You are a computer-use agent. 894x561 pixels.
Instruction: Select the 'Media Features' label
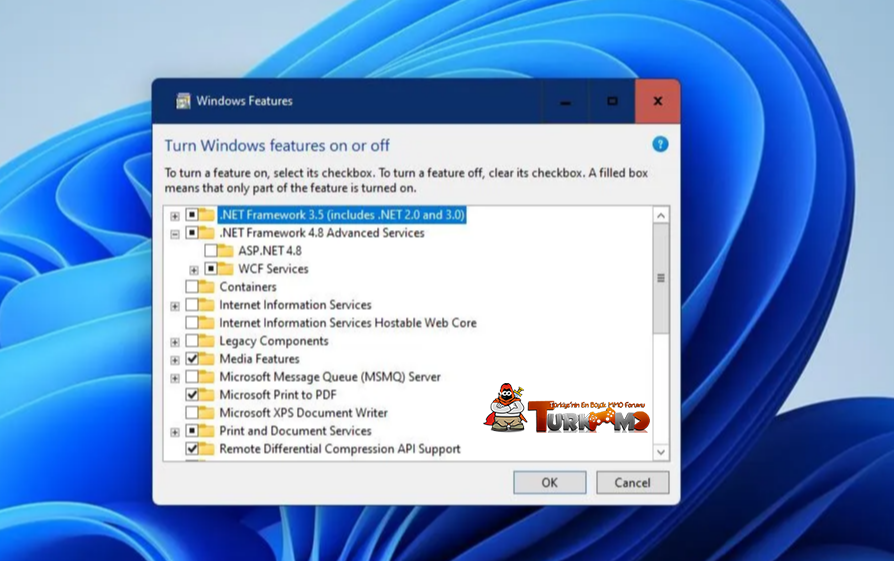[x=259, y=359]
